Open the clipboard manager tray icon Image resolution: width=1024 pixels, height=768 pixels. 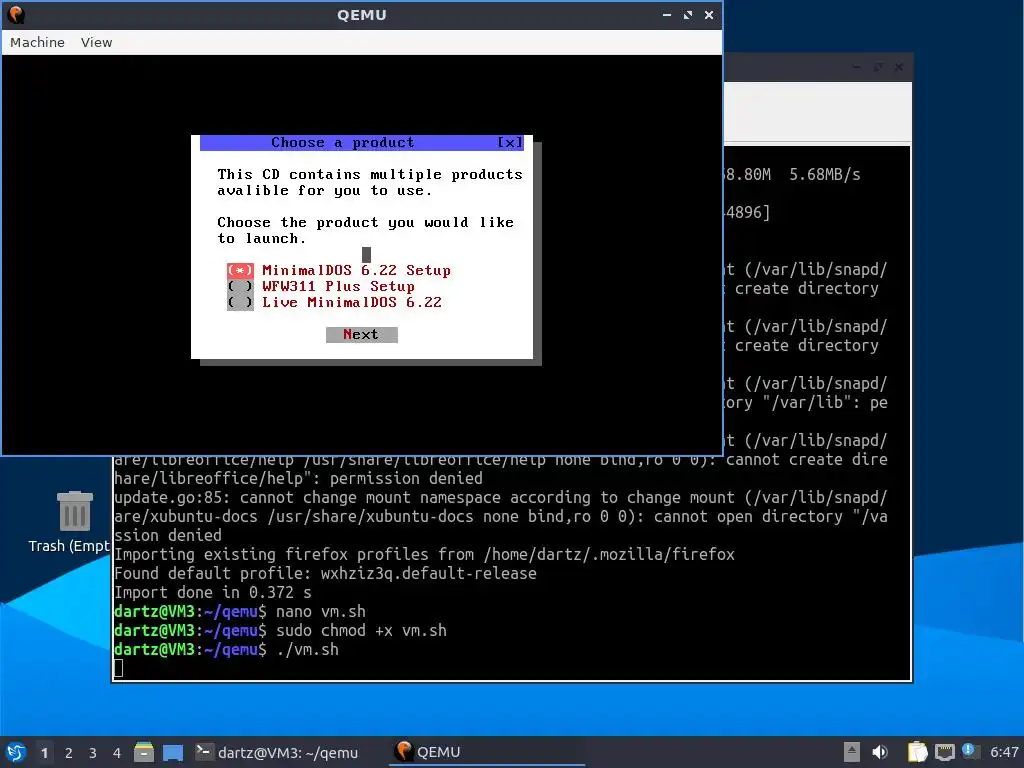click(917, 752)
